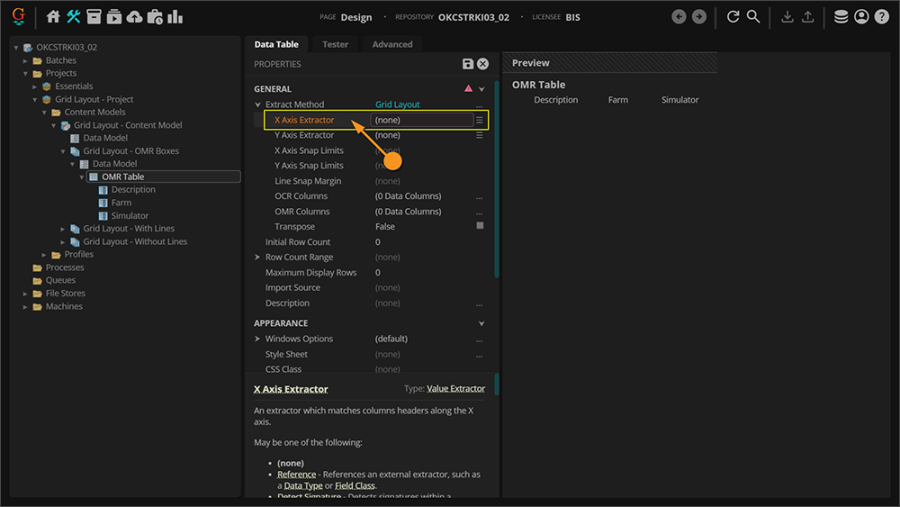Toggle the Transpose checkbox

click(480, 226)
